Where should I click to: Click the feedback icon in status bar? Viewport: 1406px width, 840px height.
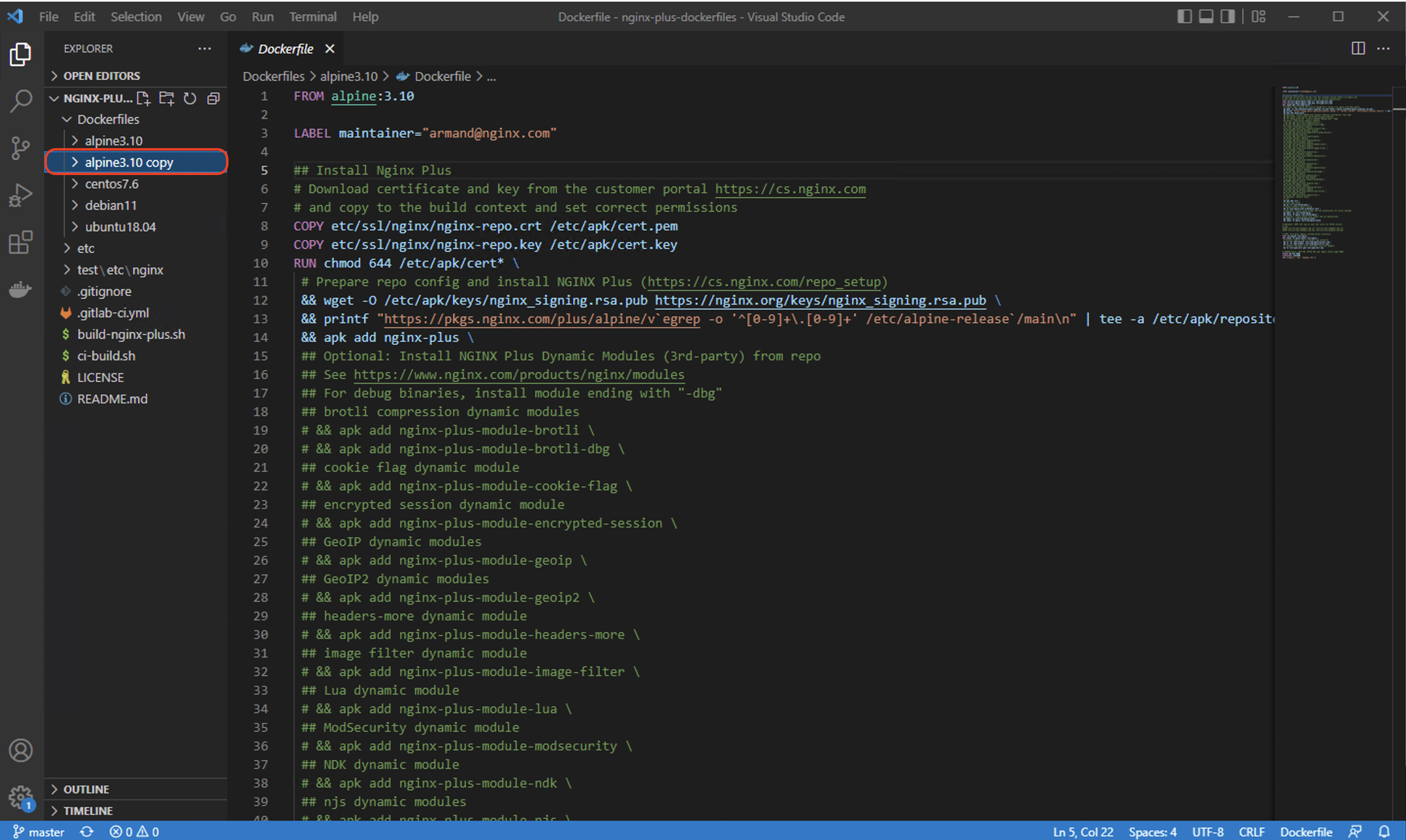coord(1356,832)
